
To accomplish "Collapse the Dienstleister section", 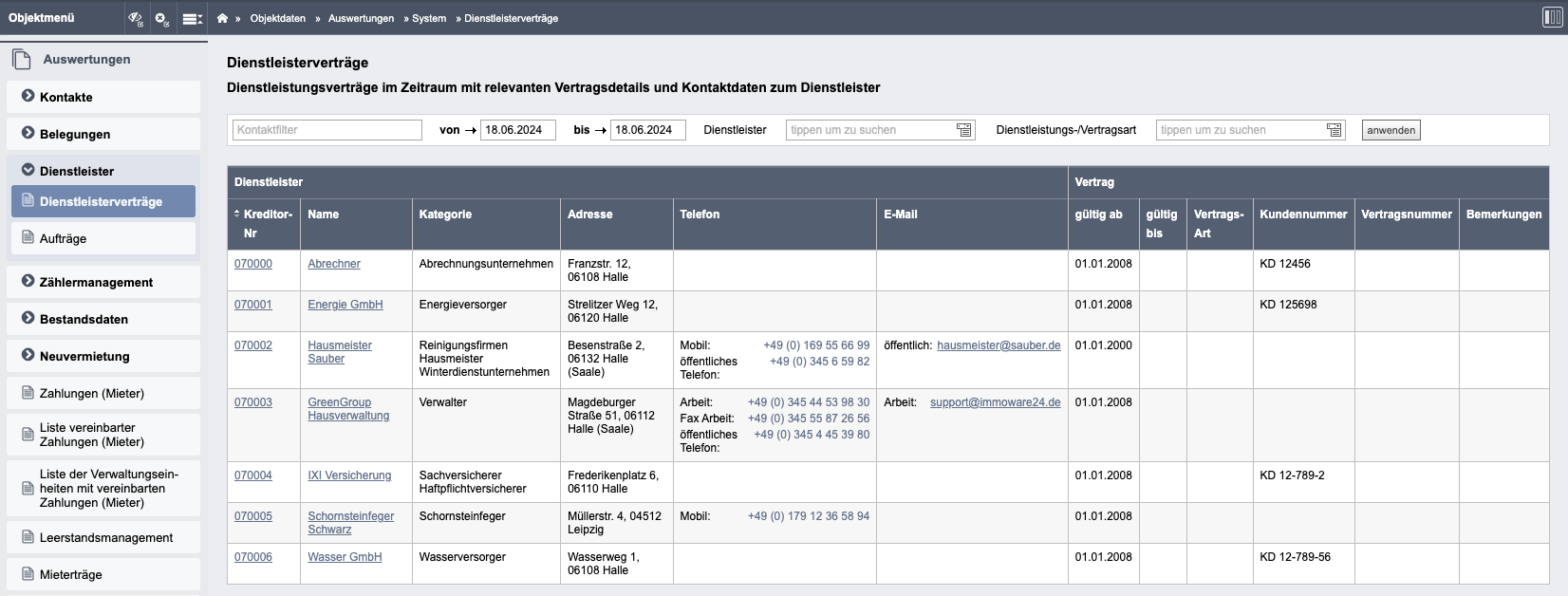I will pyautogui.click(x=103, y=171).
